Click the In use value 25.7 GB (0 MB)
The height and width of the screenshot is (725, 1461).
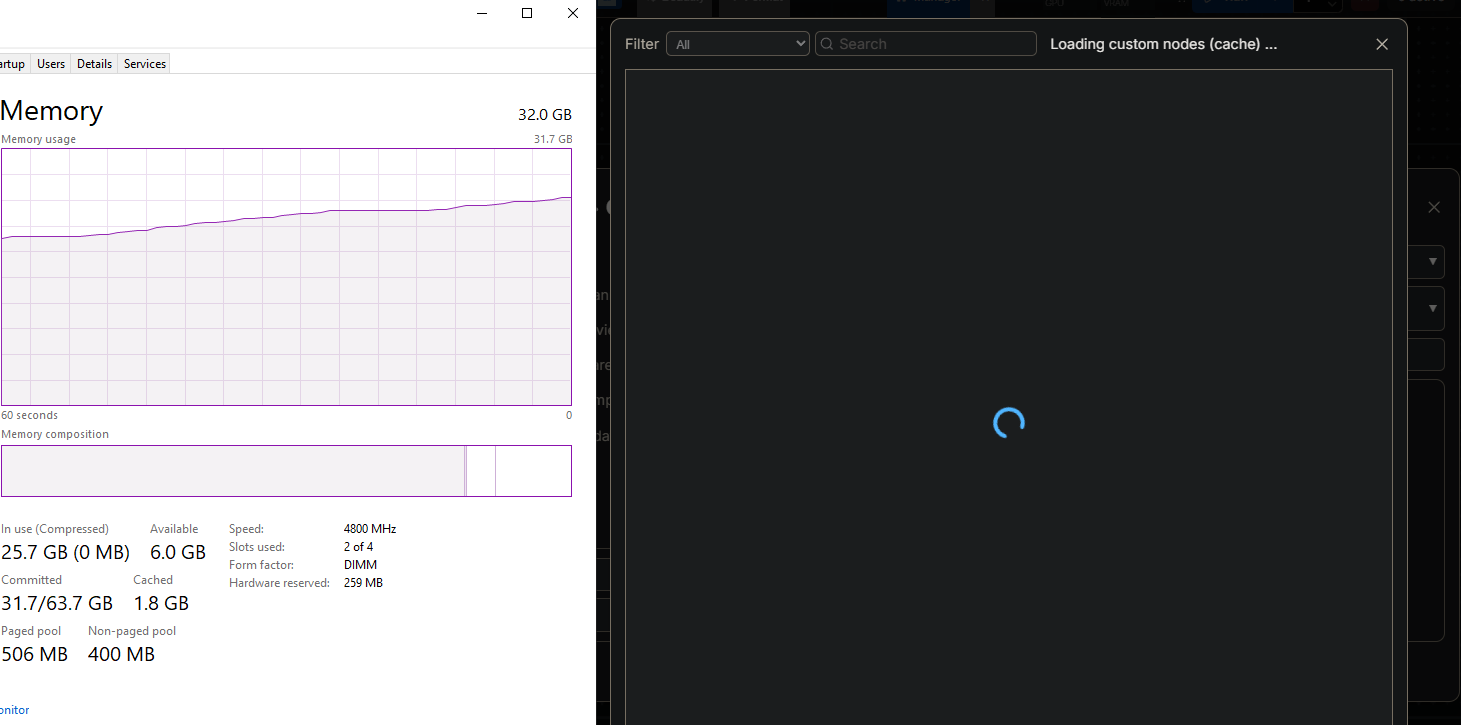[66, 552]
